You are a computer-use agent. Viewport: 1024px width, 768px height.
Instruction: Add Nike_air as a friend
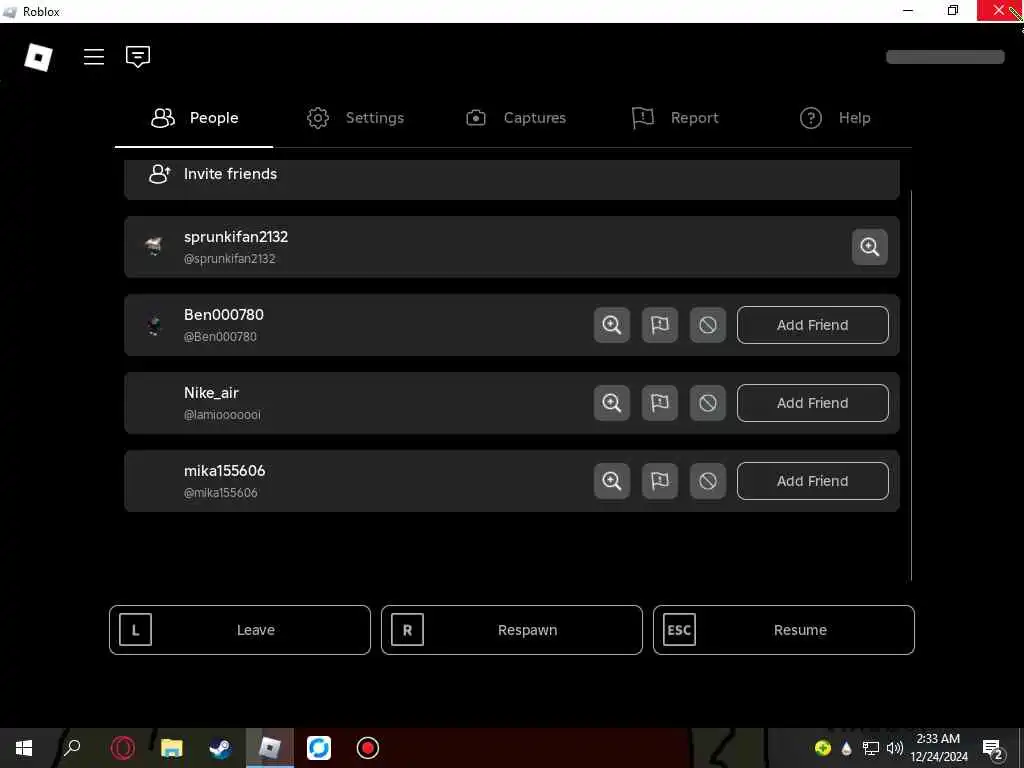[812, 403]
